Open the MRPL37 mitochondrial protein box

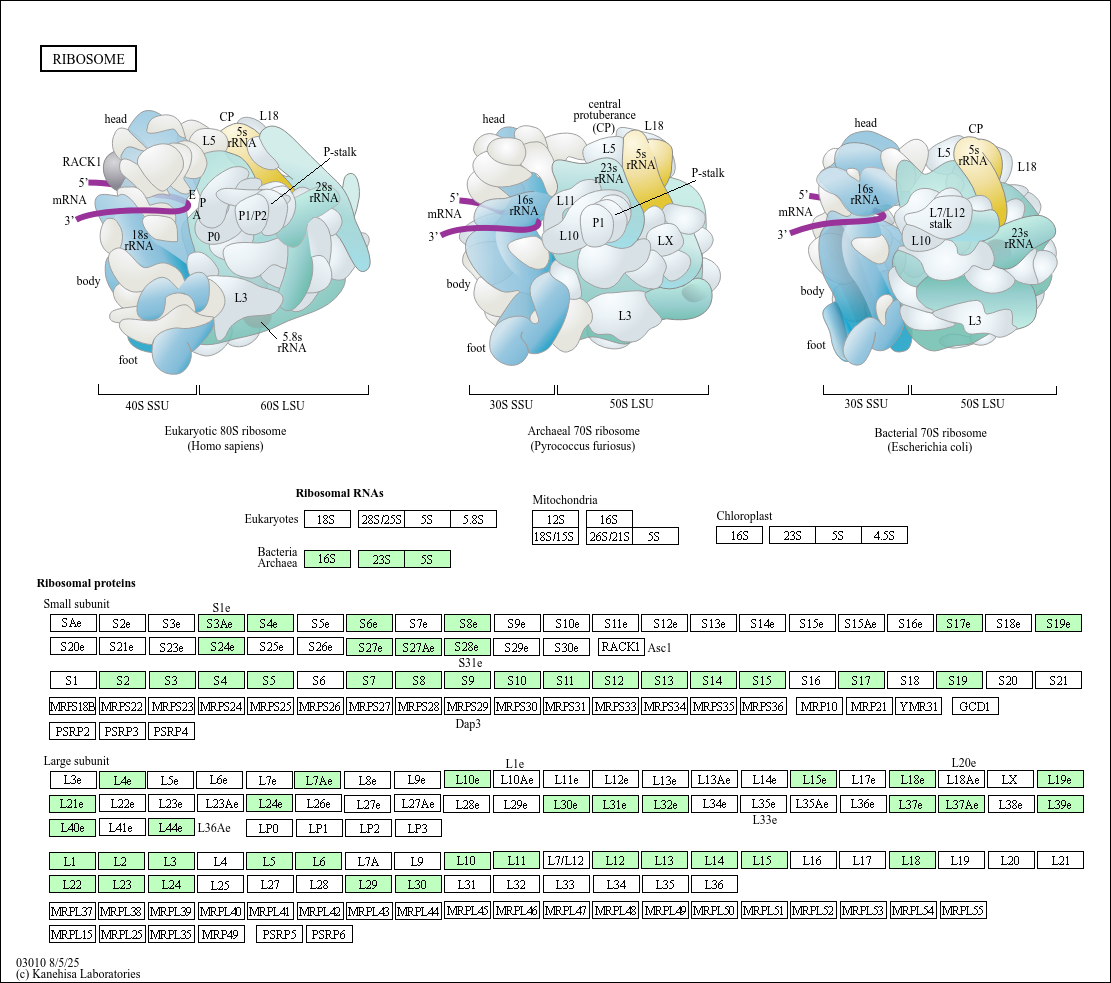[72, 911]
